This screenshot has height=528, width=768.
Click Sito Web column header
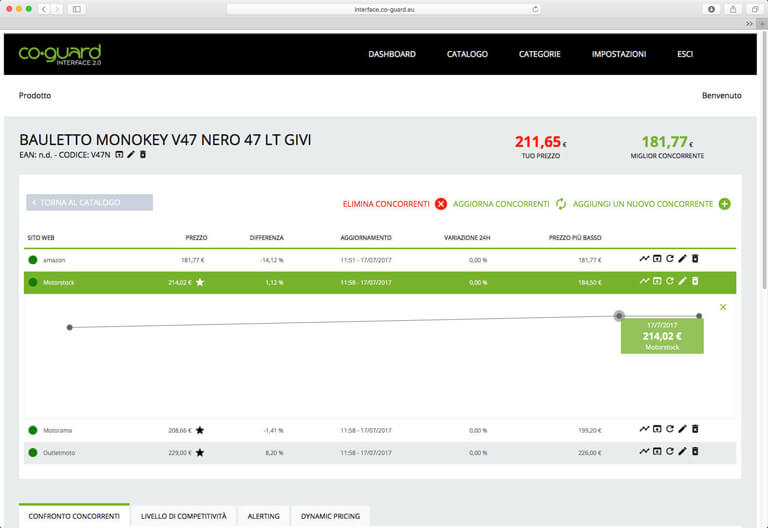[41, 238]
